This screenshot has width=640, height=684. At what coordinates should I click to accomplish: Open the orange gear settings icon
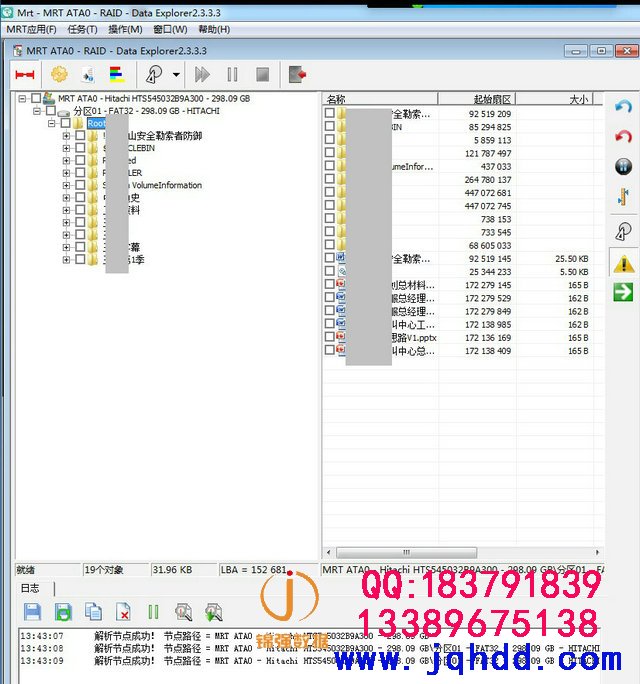(59, 75)
